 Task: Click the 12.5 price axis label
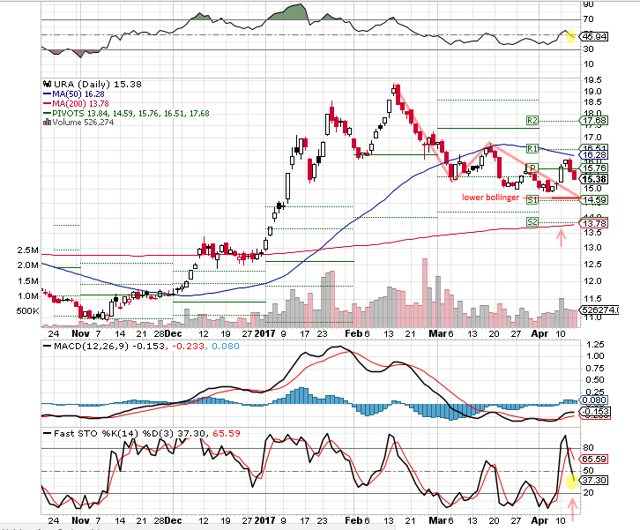(x=592, y=265)
